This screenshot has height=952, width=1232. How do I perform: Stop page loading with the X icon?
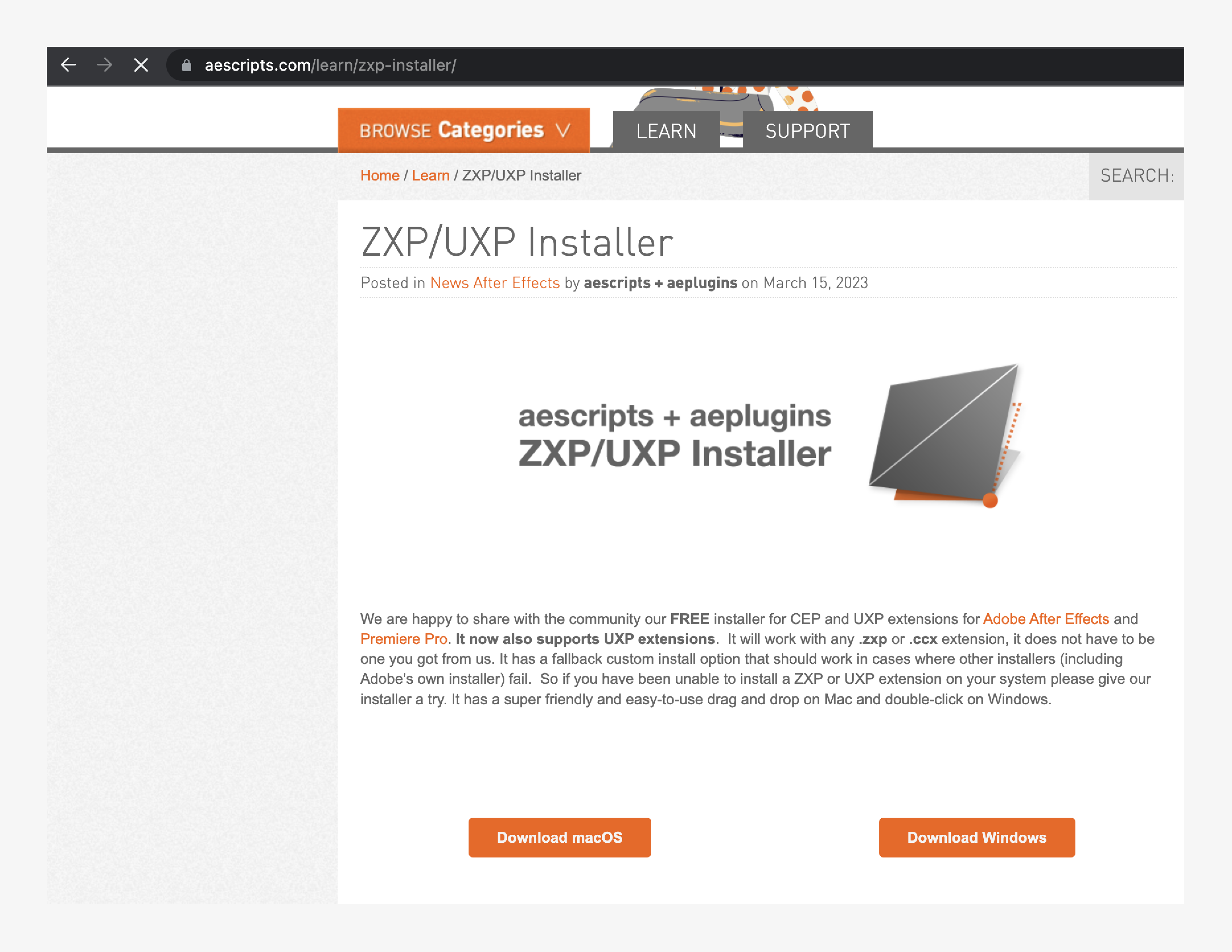141,65
